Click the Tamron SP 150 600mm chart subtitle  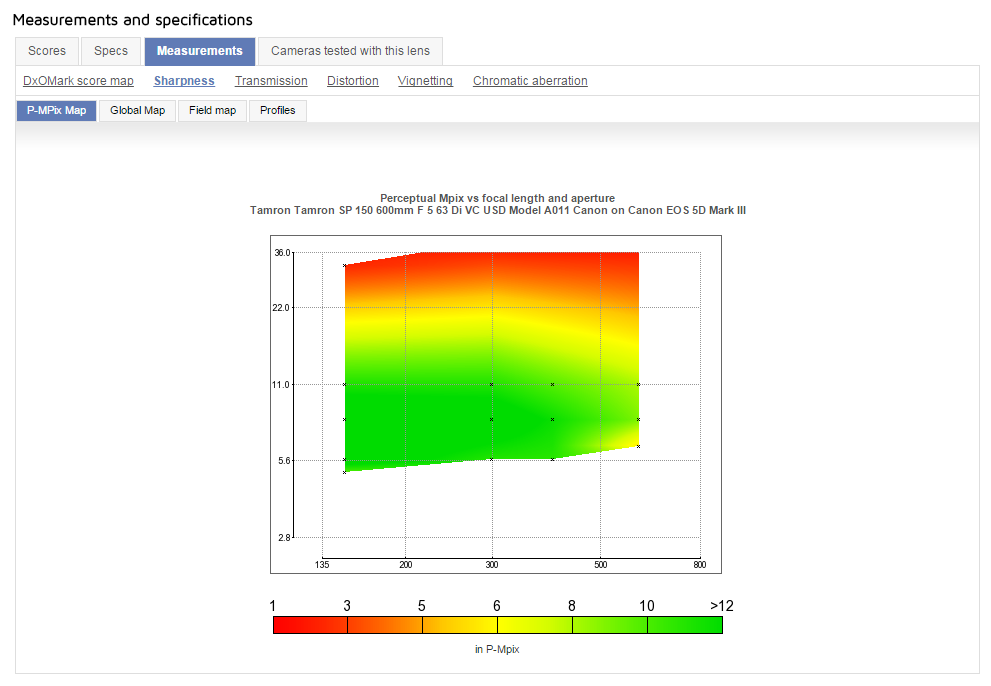[498, 210]
